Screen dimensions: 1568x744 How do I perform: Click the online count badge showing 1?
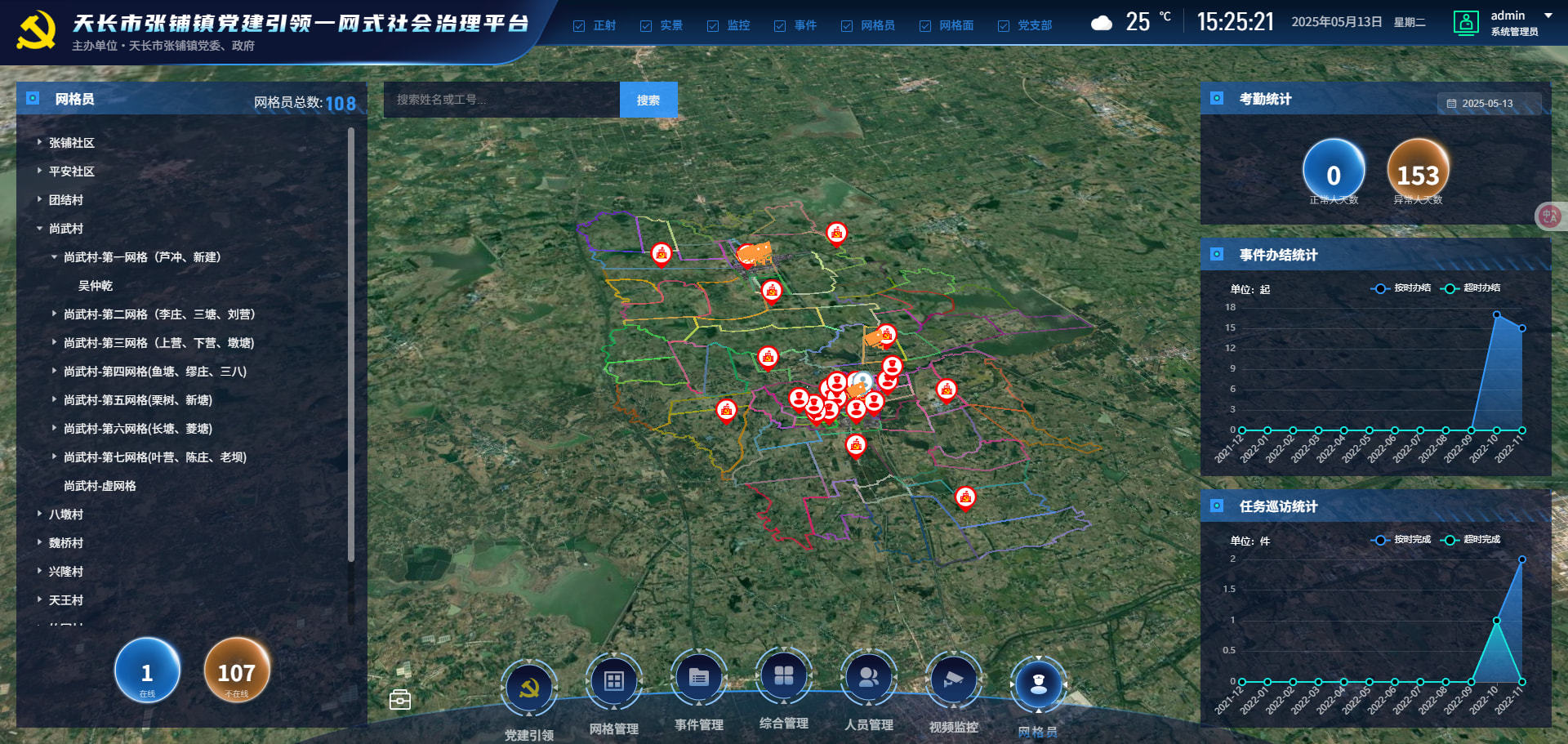(x=147, y=670)
